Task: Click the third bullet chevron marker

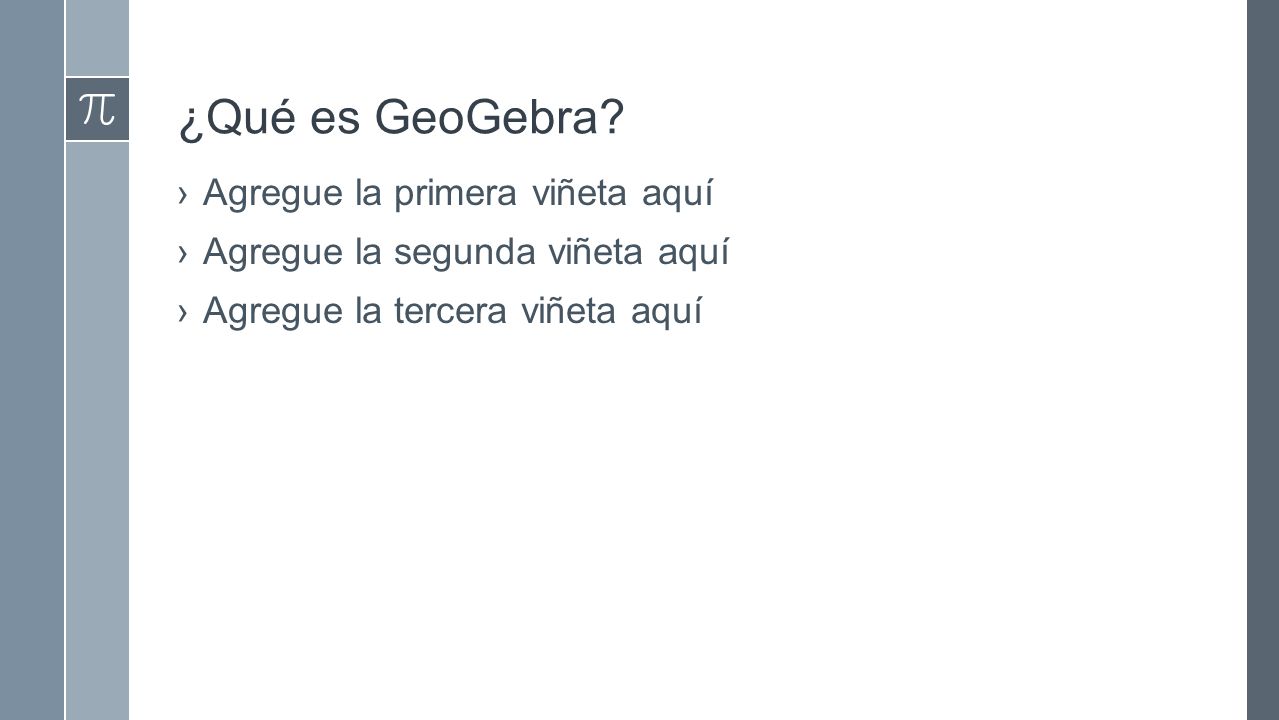Action: [182, 314]
